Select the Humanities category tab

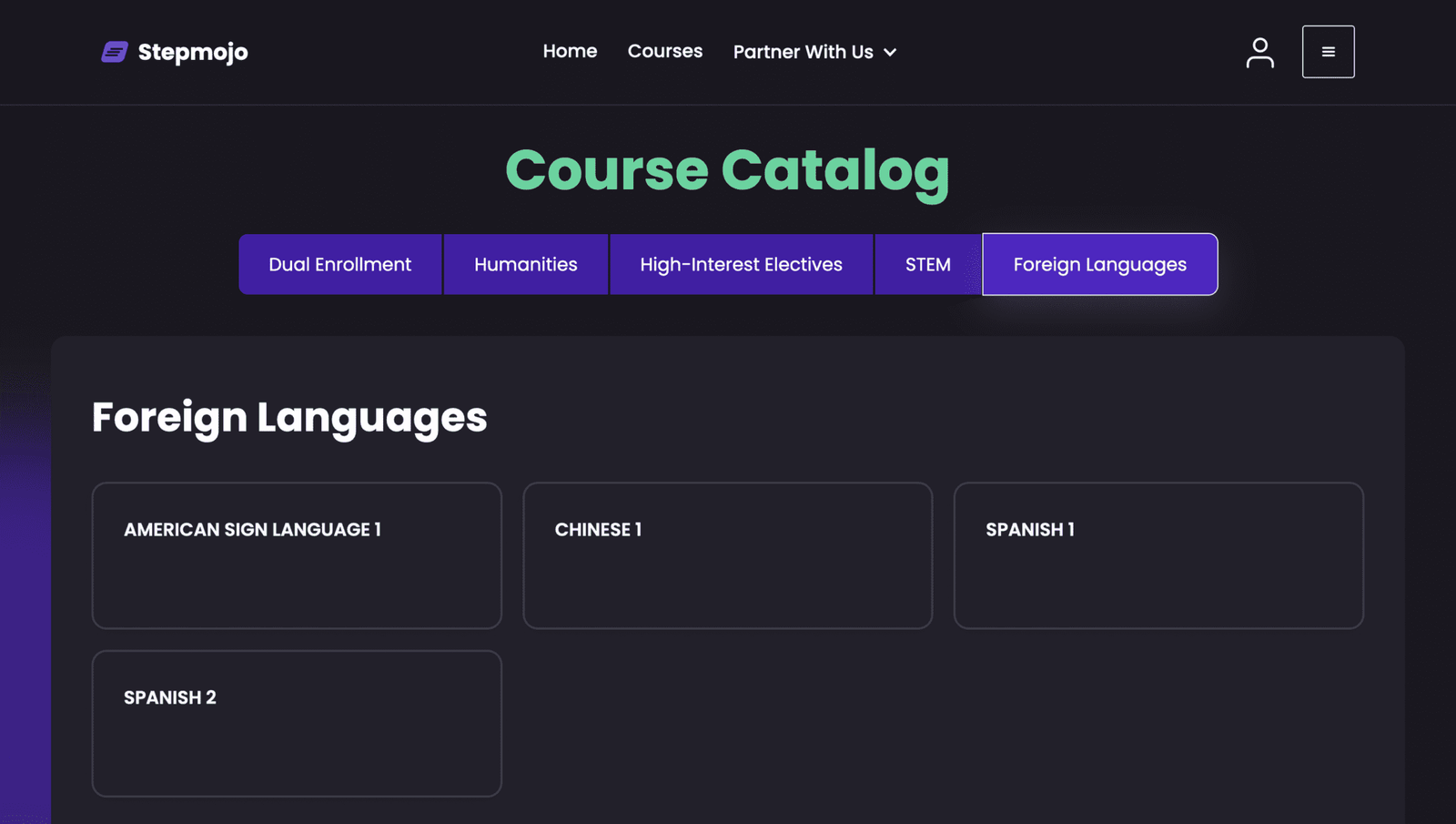(x=525, y=264)
